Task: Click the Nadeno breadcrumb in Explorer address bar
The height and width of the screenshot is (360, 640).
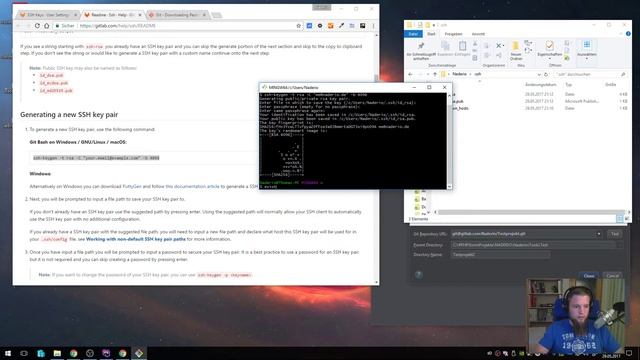Action: [x=459, y=74]
